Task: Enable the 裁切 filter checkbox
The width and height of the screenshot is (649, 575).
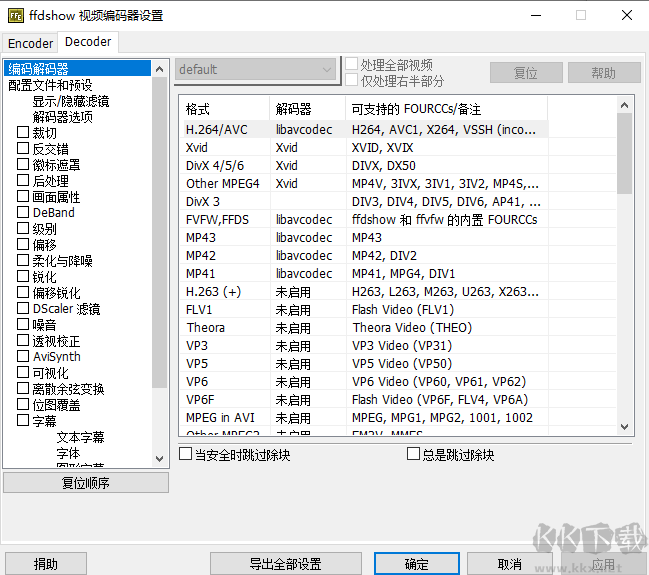Action: click(x=23, y=133)
